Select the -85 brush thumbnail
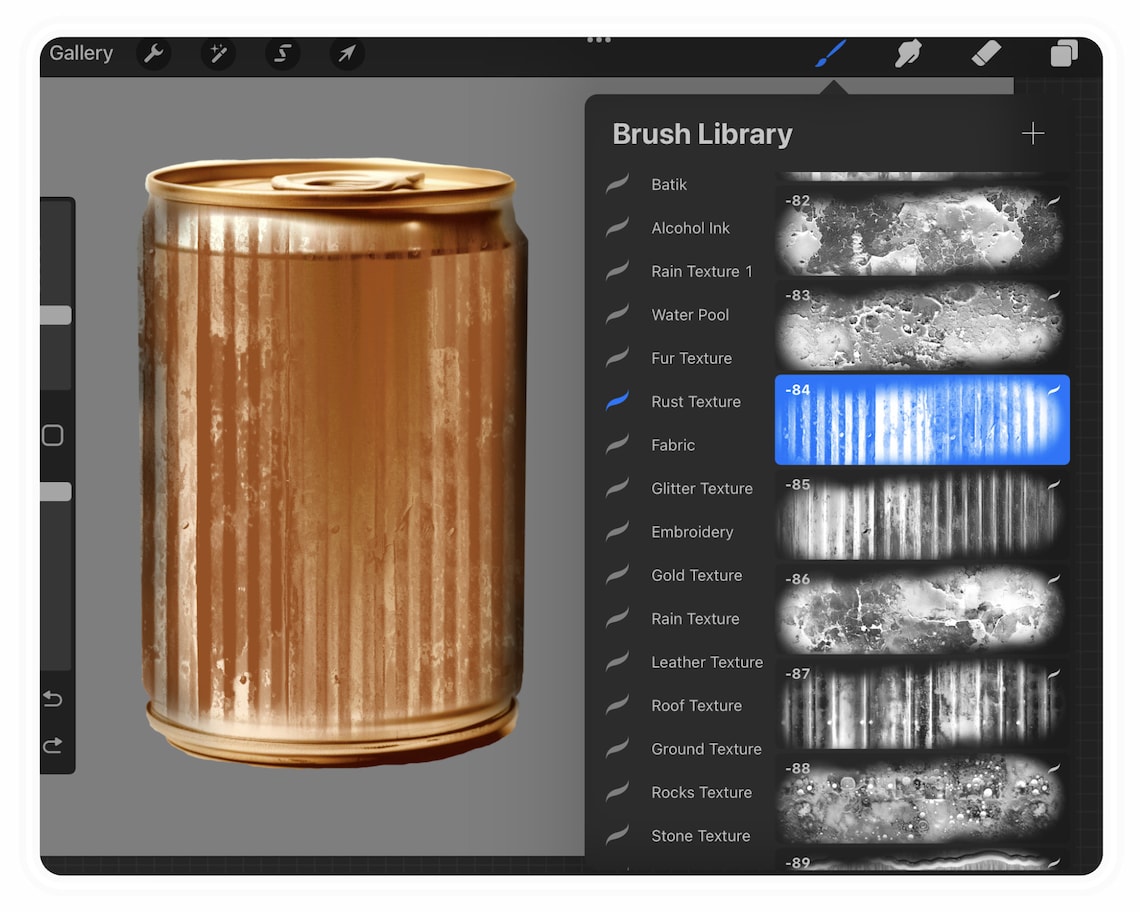This screenshot has width=1140, height=912. point(921,515)
